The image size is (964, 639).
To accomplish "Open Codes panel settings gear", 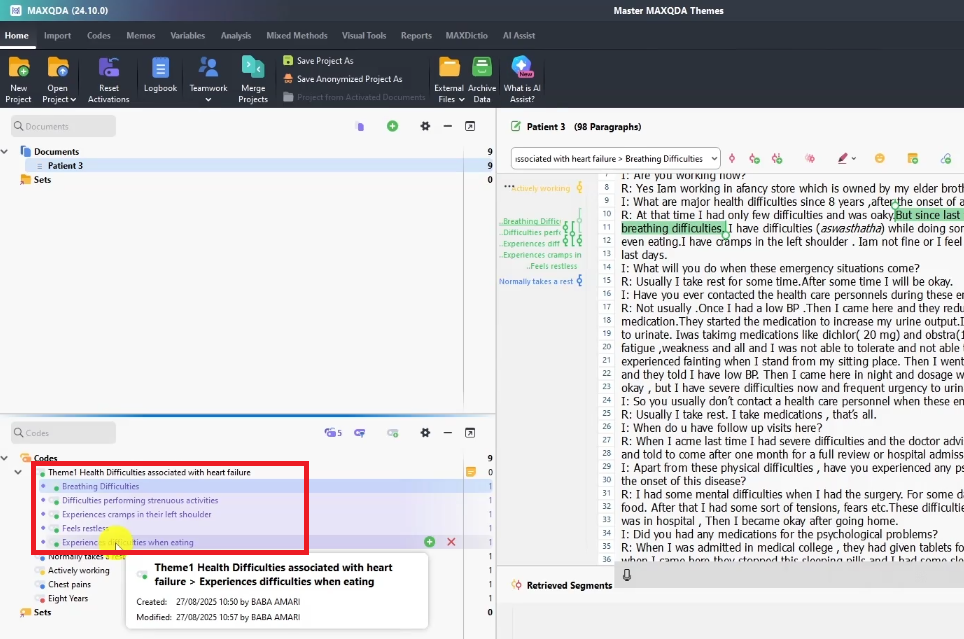I will click(x=425, y=433).
